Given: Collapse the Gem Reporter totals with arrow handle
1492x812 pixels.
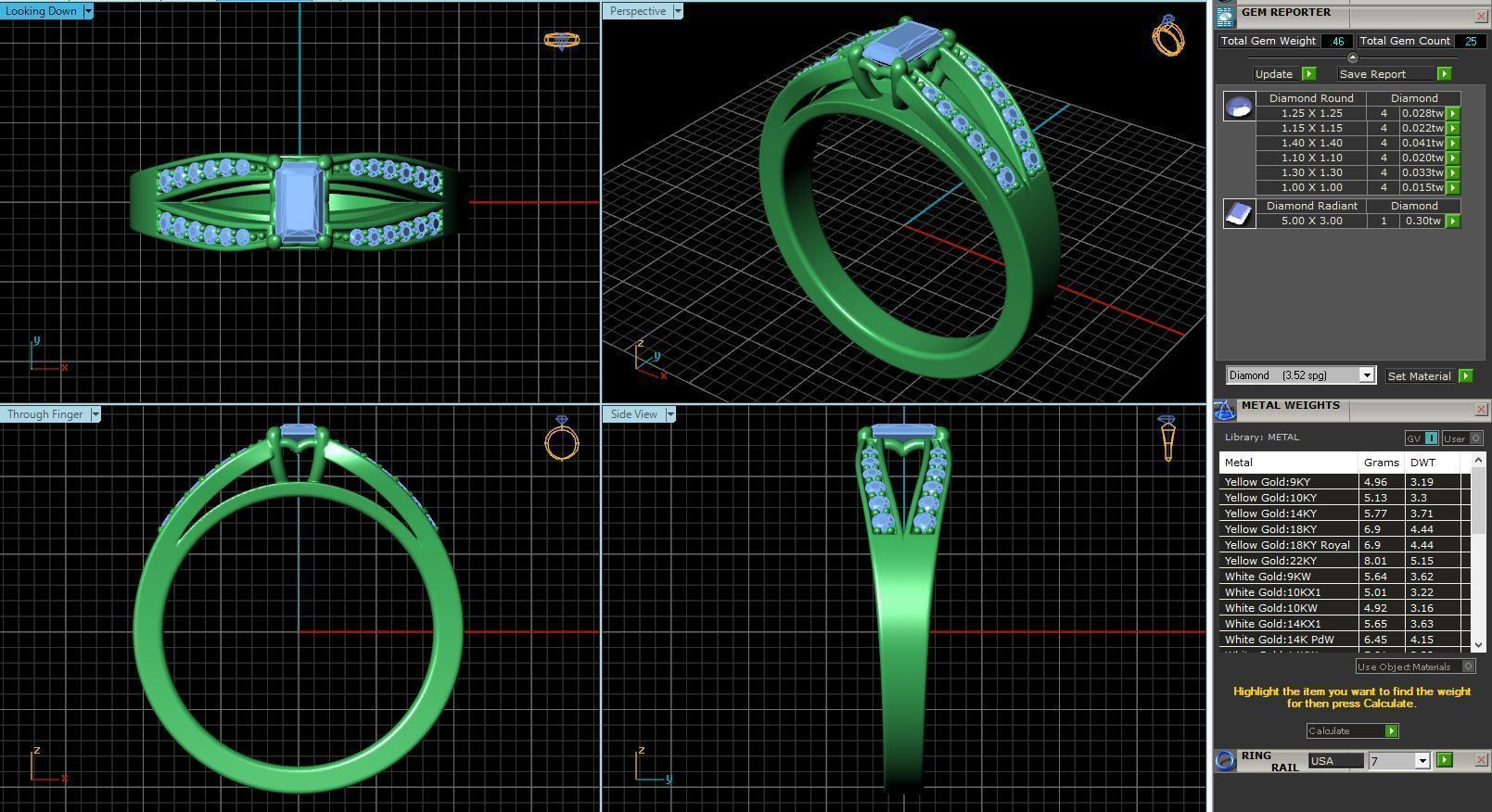Looking at the screenshot, I should 1352,57.
